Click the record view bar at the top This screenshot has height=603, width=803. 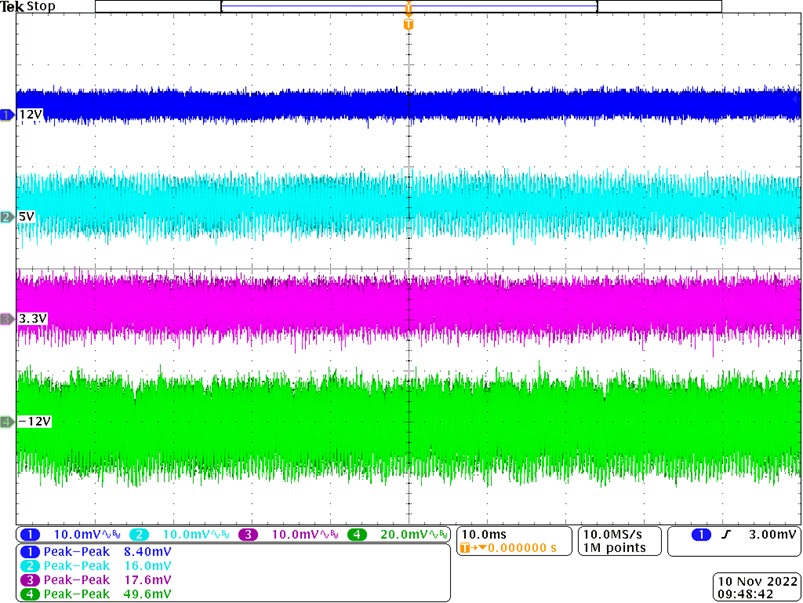coord(408,6)
